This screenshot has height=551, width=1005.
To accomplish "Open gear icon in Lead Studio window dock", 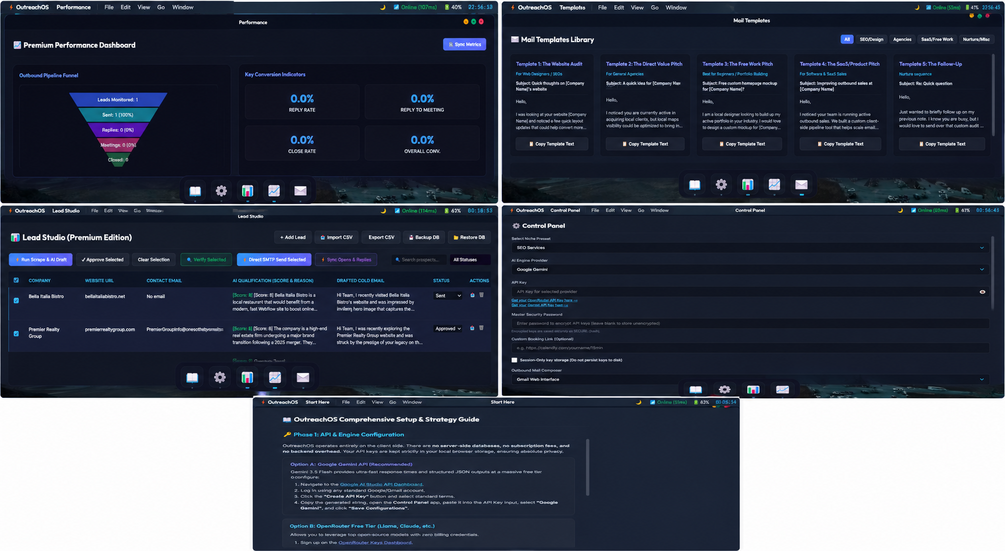I will click(x=220, y=377).
